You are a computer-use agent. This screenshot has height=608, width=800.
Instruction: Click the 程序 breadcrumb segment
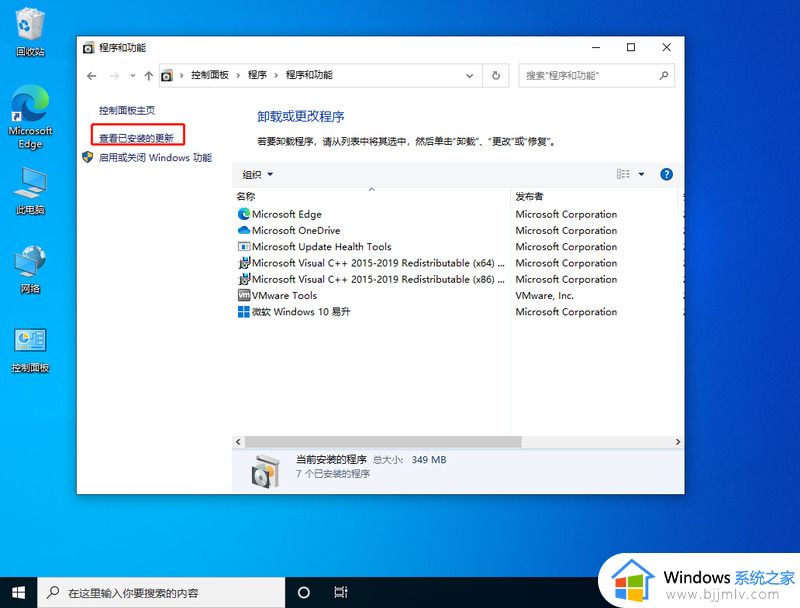[x=257, y=75]
